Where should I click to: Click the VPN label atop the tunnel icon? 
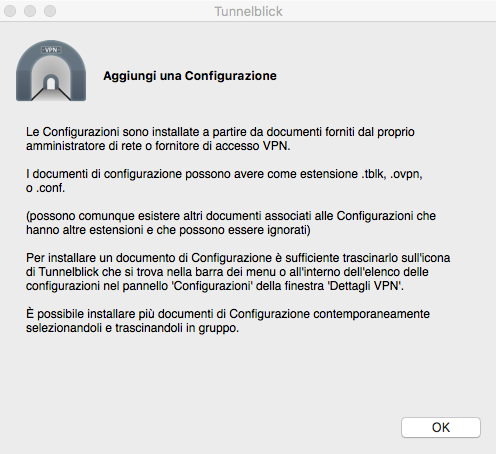click(x=51, y=50)
